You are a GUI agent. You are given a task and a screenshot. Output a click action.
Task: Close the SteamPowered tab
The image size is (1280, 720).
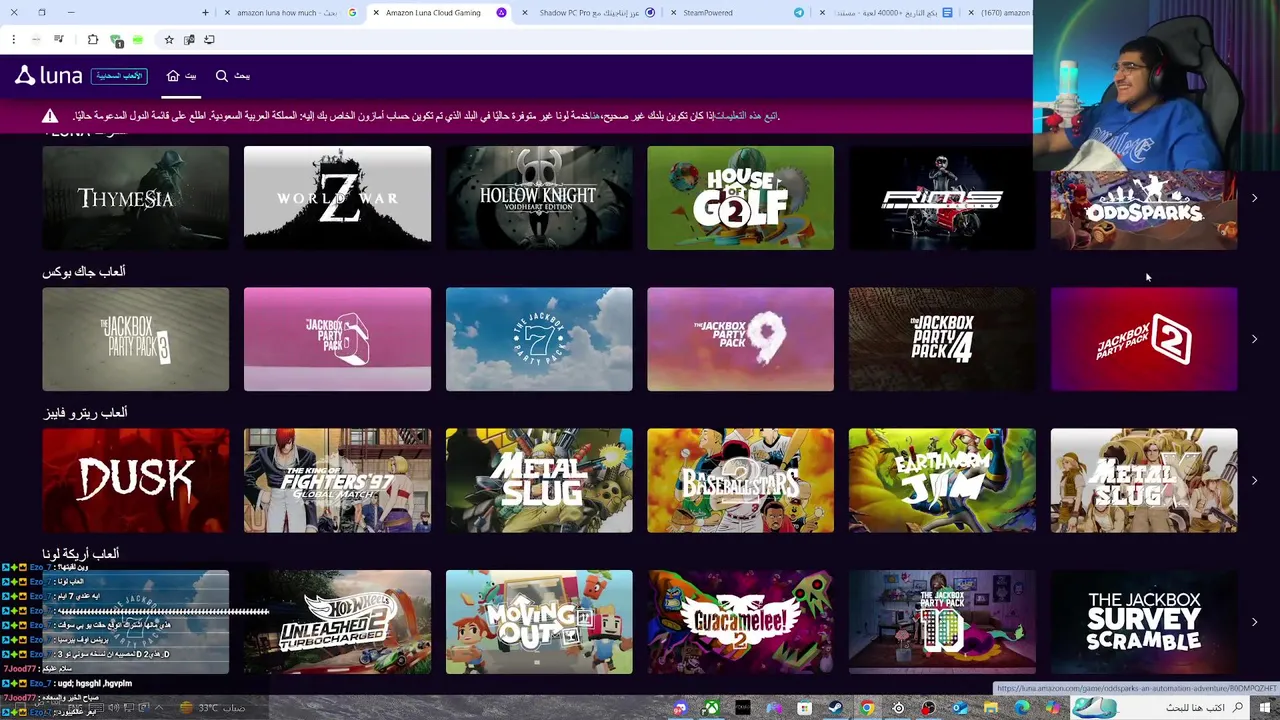[x=673, y=13]
